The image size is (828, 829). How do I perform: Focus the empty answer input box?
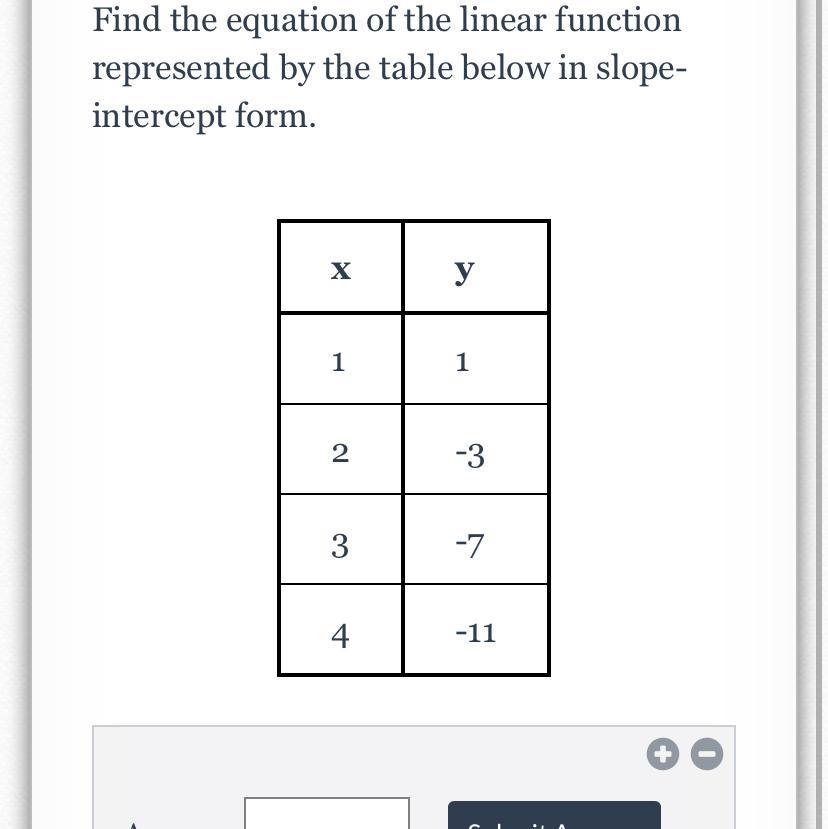click(327, 813)
